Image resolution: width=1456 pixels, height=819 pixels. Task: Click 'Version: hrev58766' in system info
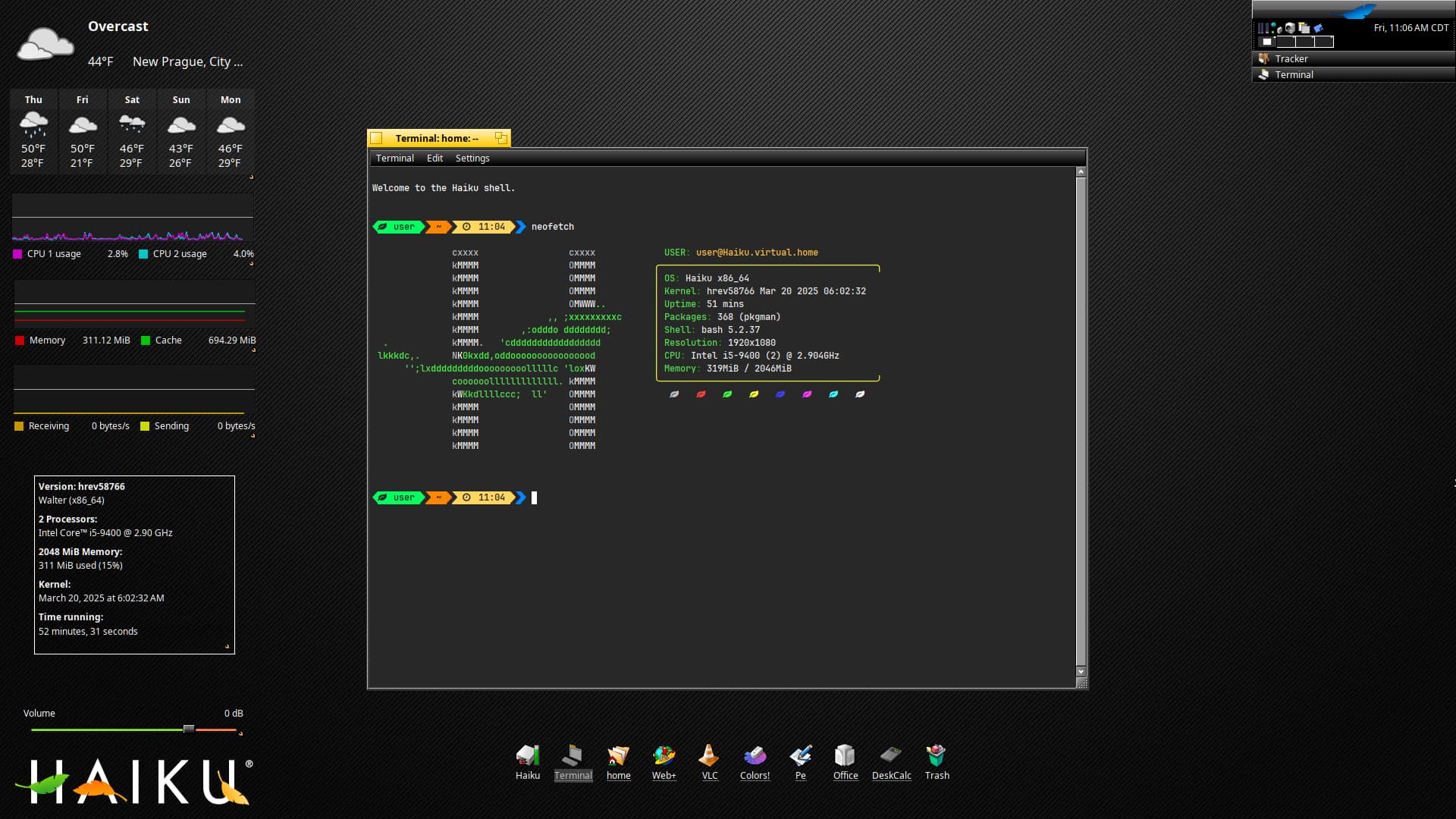click(x=82, y=486)
